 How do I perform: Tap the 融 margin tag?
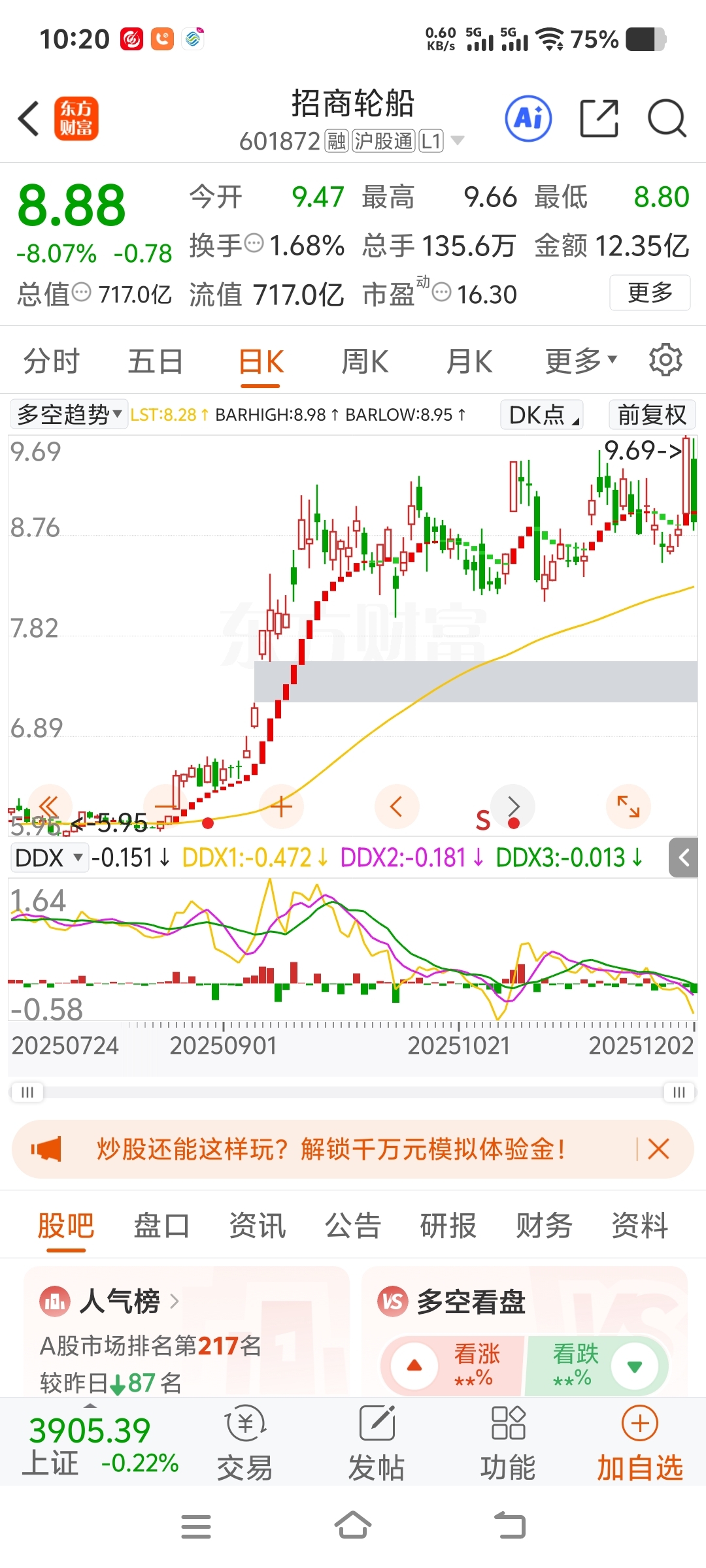click(x=337, y=140)
